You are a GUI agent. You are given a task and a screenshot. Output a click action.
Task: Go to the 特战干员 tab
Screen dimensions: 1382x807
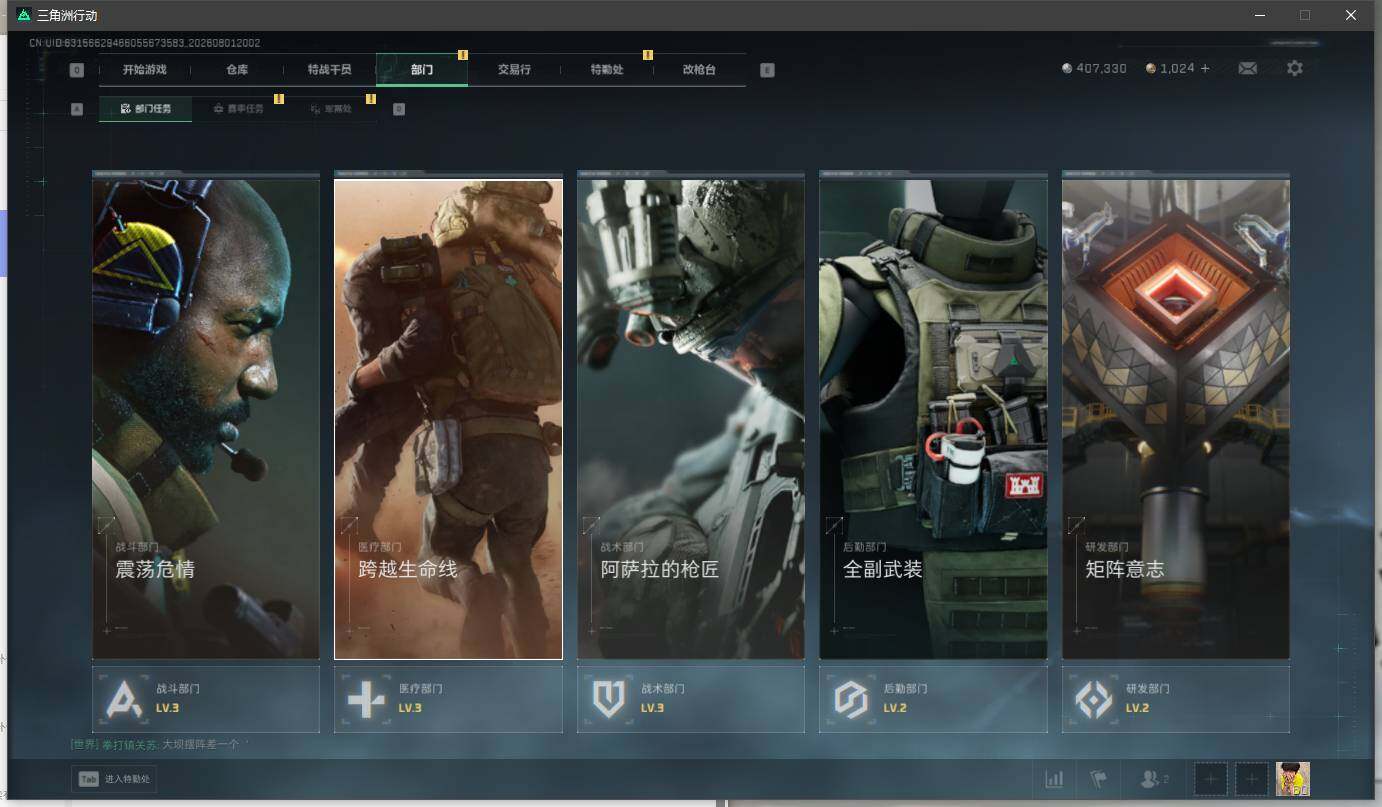tap(330, 70)
